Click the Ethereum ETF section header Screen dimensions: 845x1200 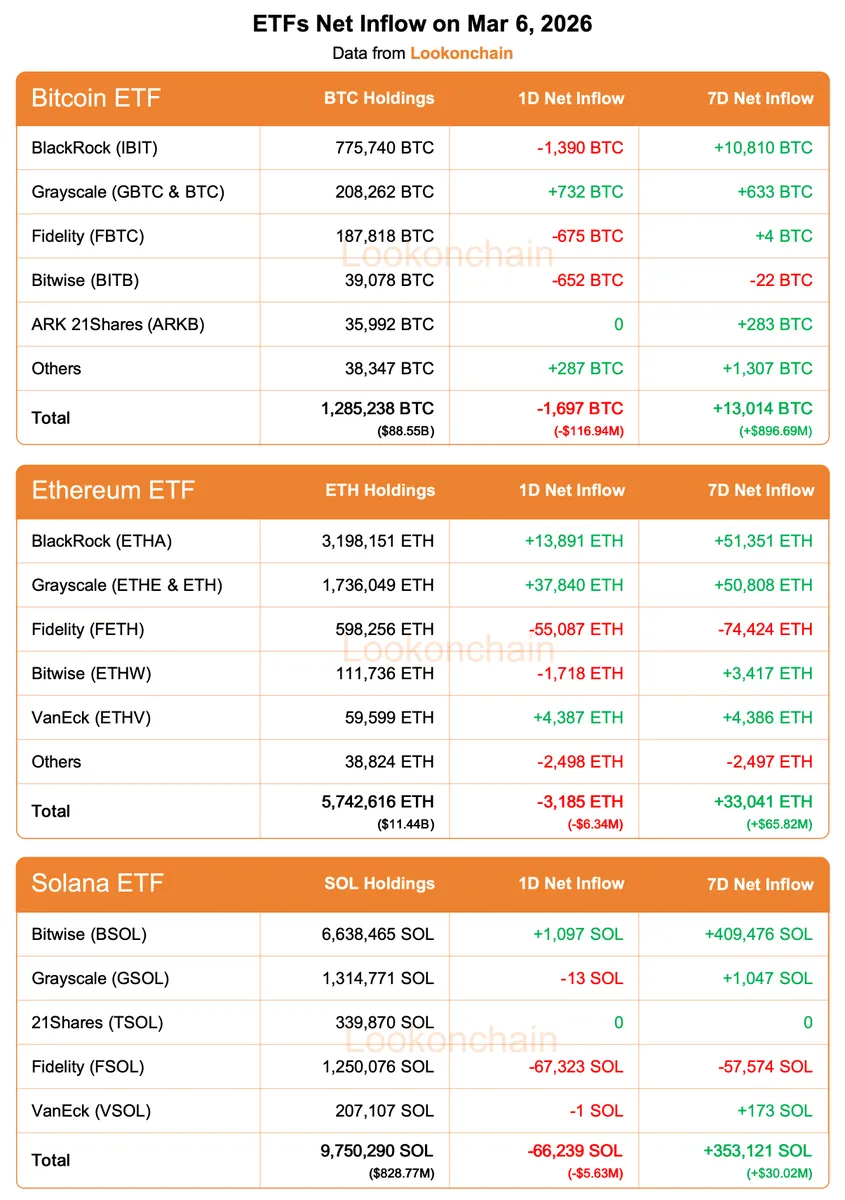[113, 490]
